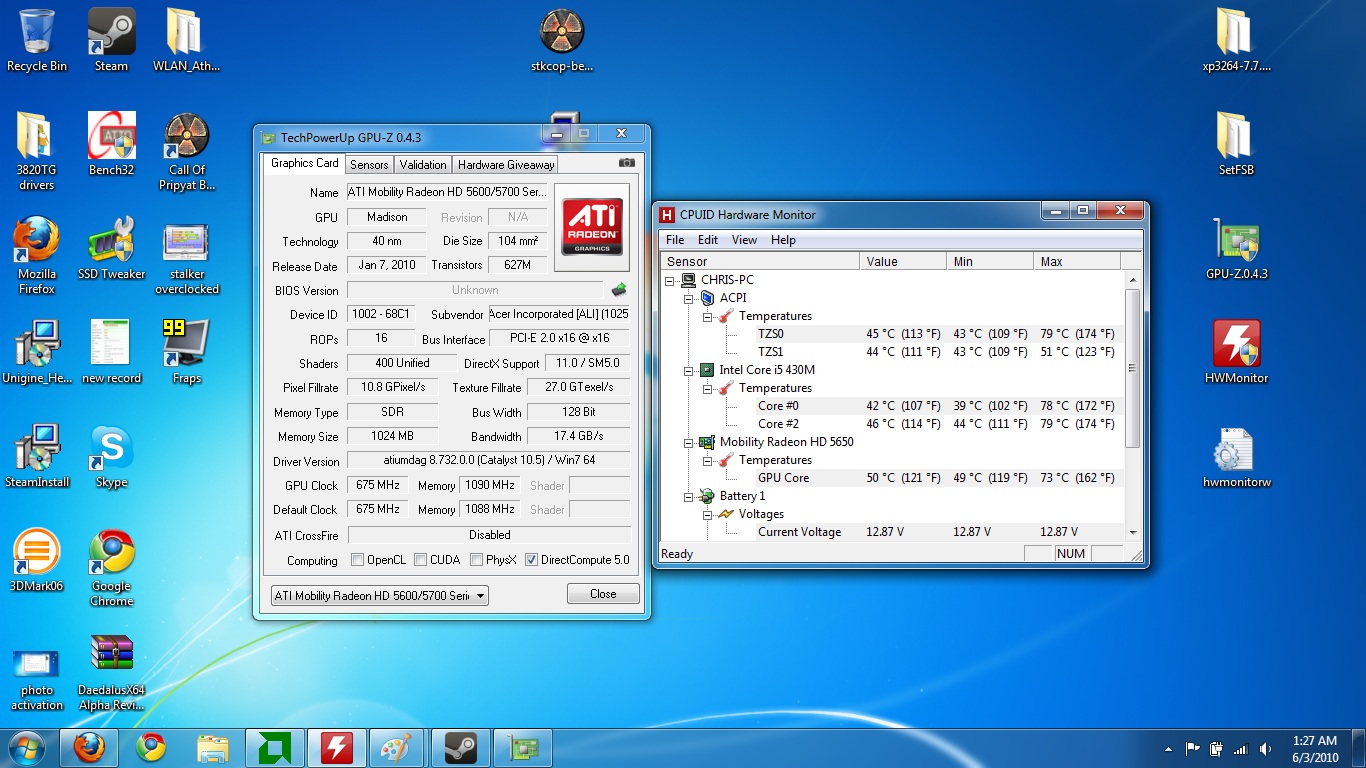This screenshot has height=768, width=1366.
Task: Select the Graphics Card tab in GPU-Z
Action: point(305,163)
